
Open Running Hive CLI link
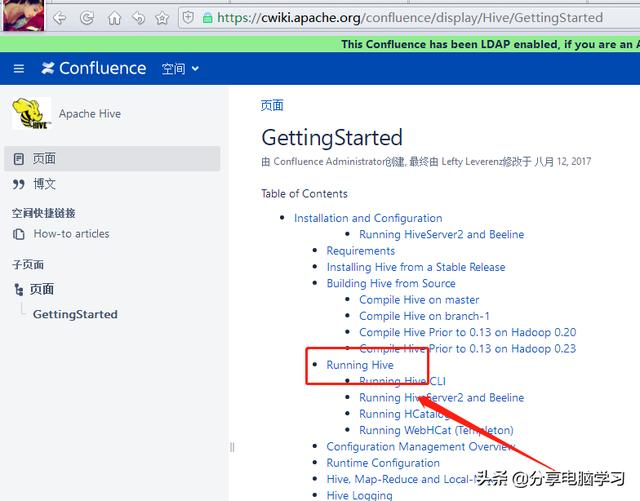coord(402,381)
